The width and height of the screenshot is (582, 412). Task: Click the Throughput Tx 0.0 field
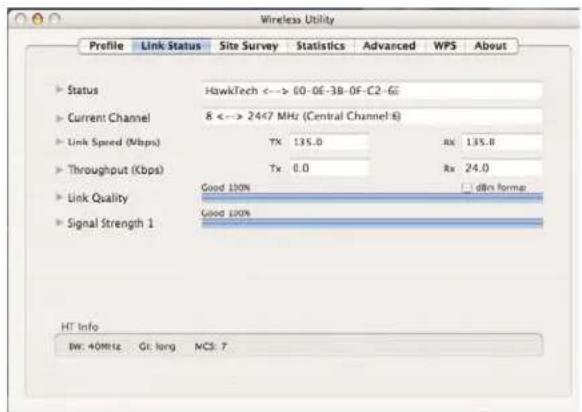coord(329,168)
